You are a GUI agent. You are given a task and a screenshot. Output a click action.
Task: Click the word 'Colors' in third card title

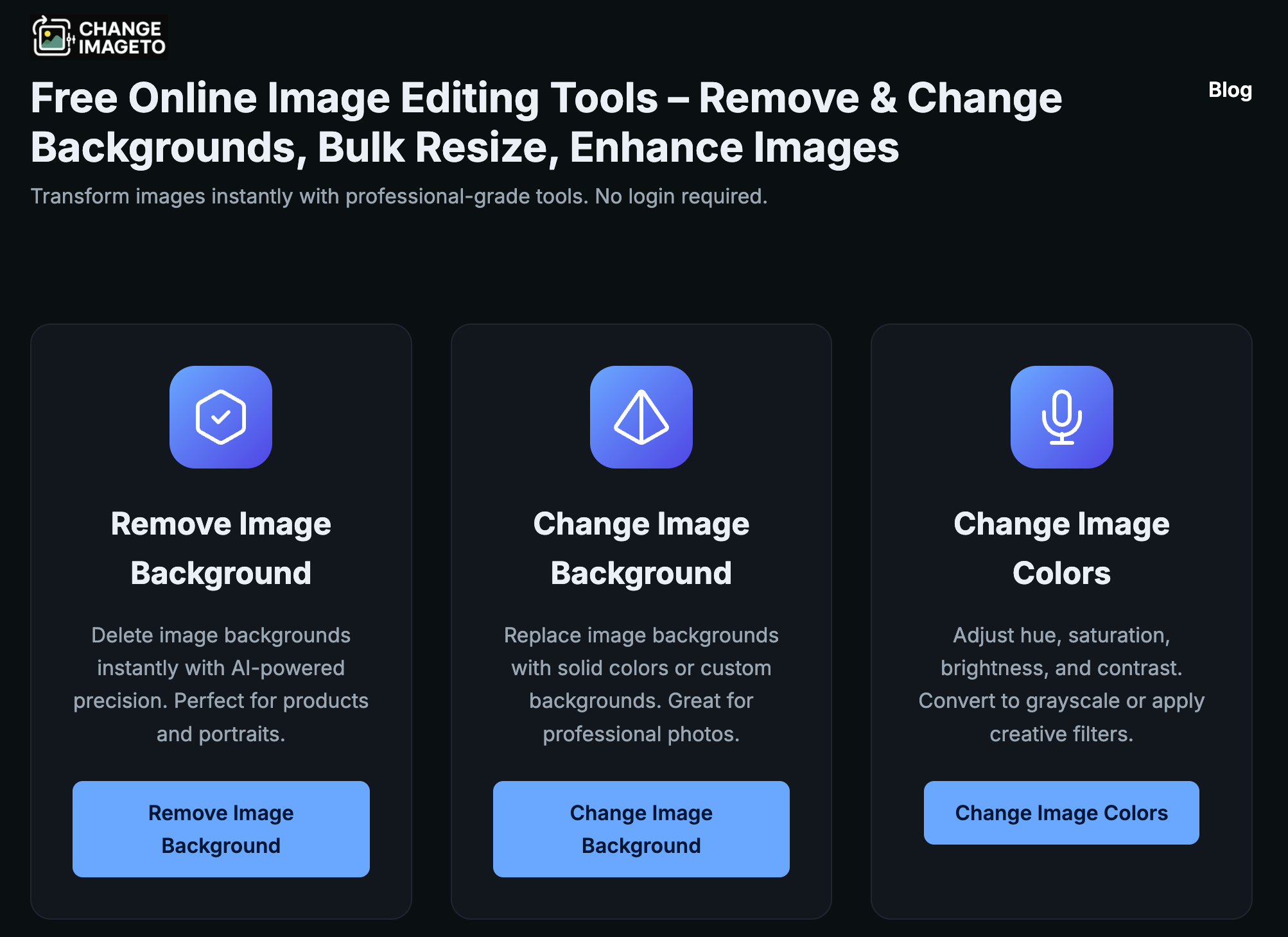point(1061,573)
